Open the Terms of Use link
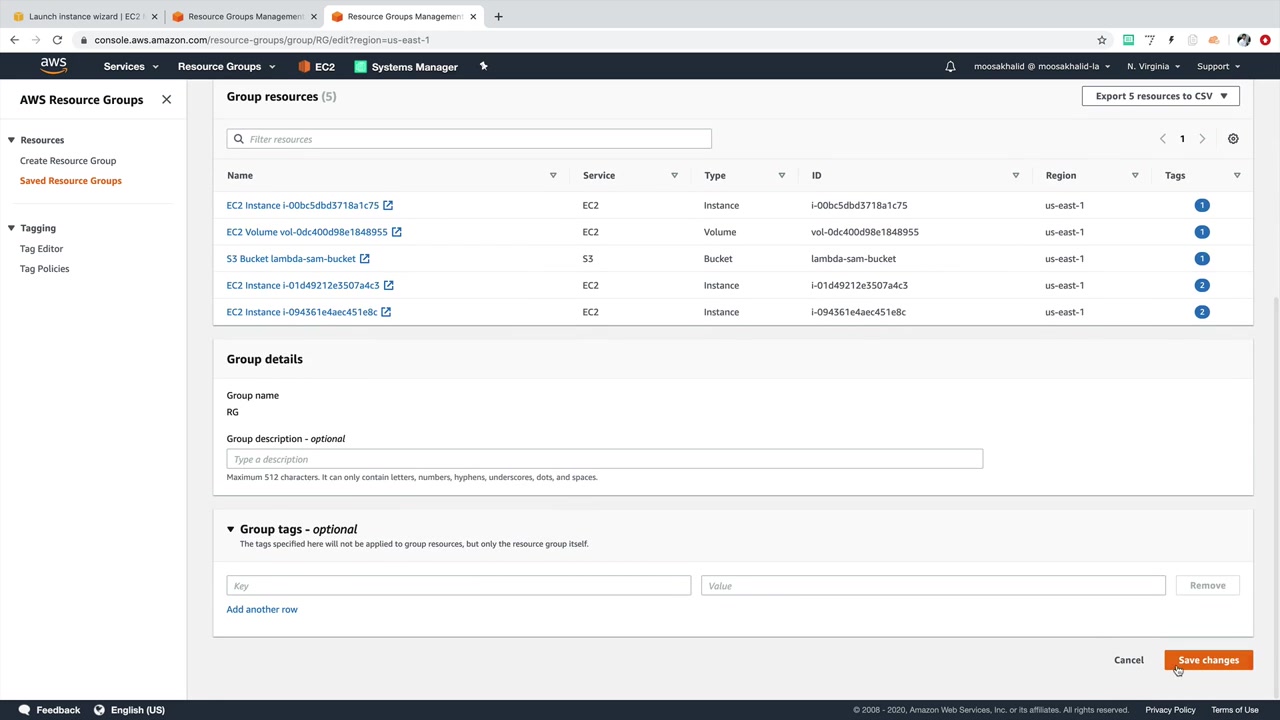Viewport: 1280px width, 720px height. [x=1235, y=710]
